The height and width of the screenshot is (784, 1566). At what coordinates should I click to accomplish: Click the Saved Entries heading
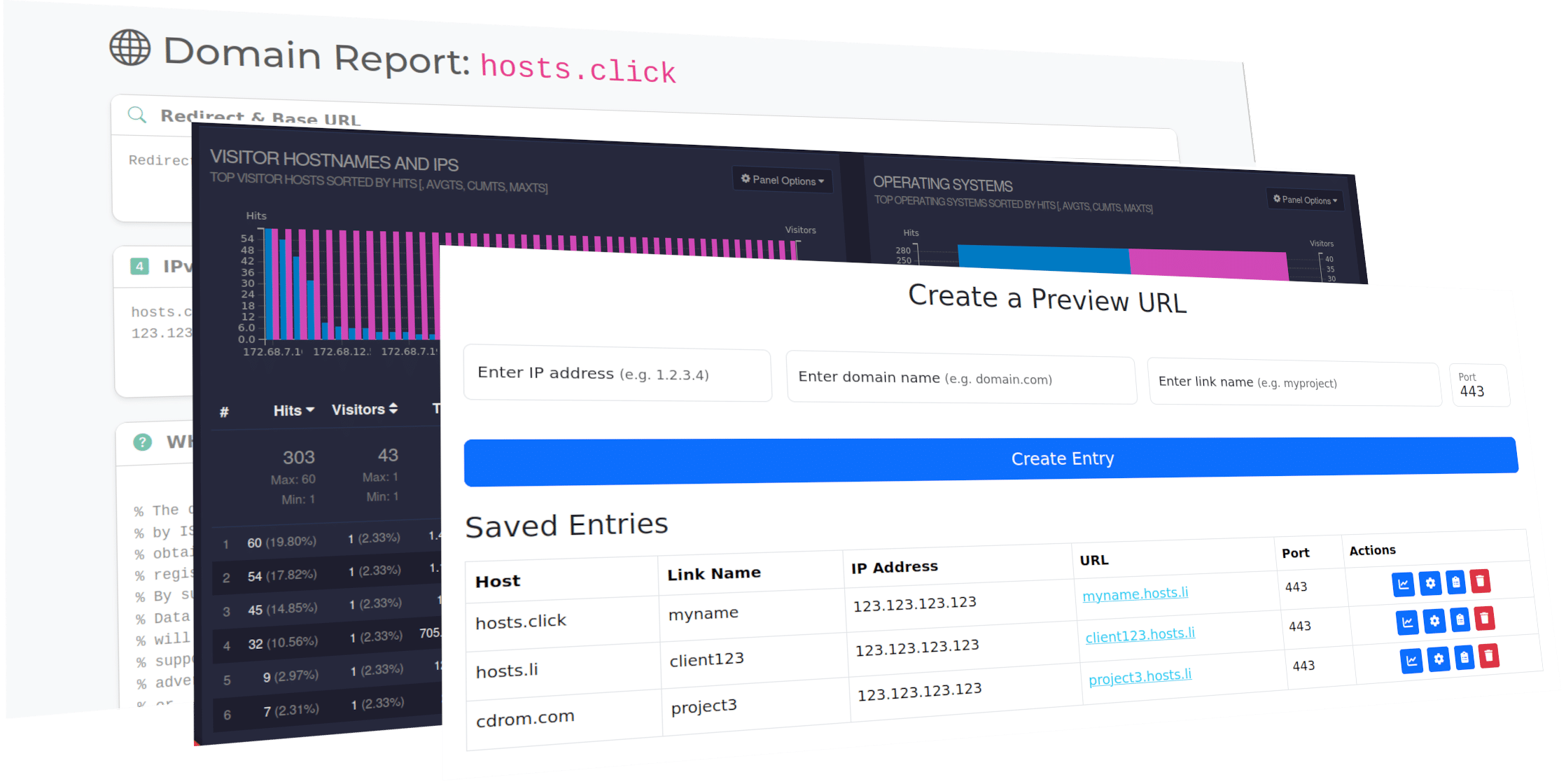coord(566,525)
